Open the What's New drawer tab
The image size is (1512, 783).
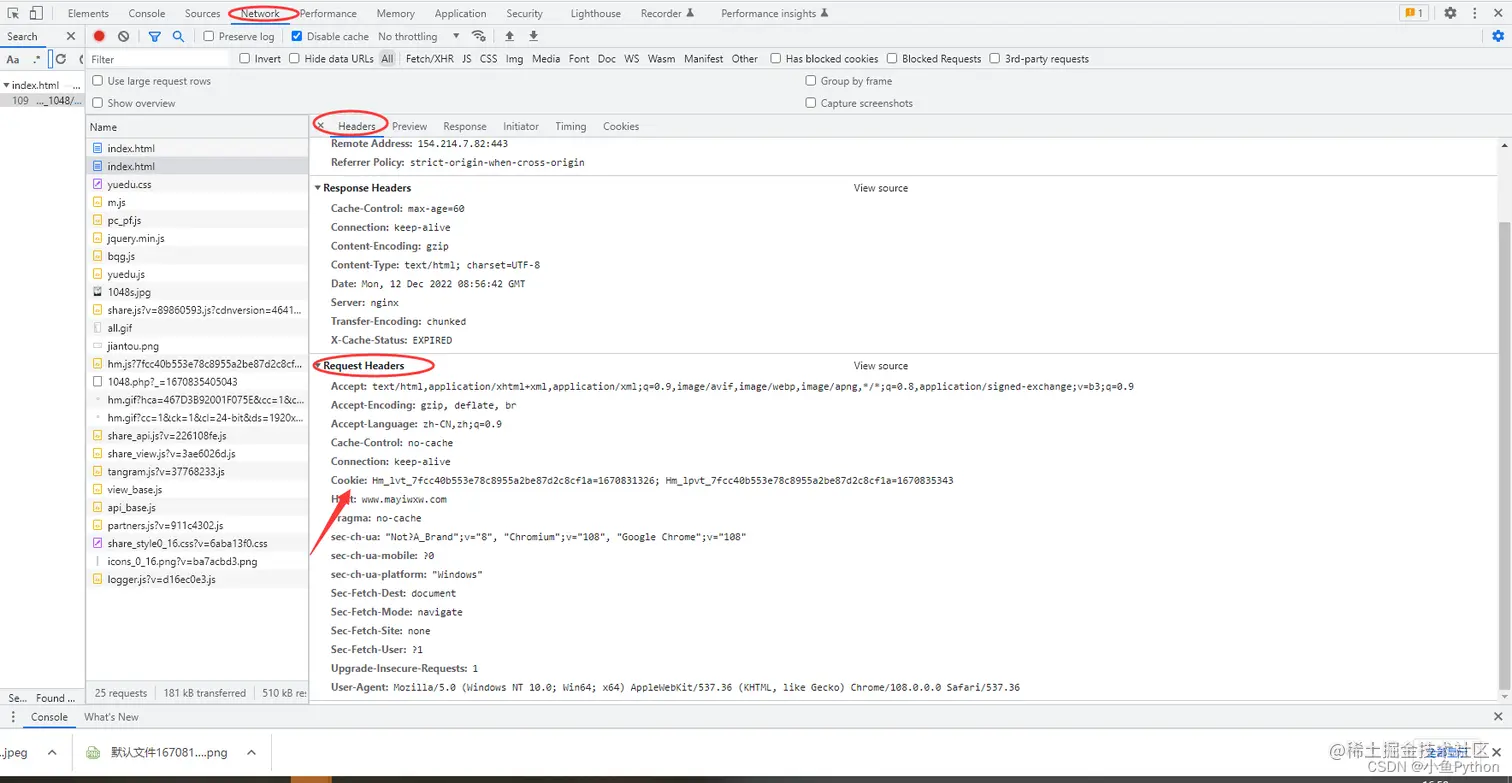click(x=111, y=717)
